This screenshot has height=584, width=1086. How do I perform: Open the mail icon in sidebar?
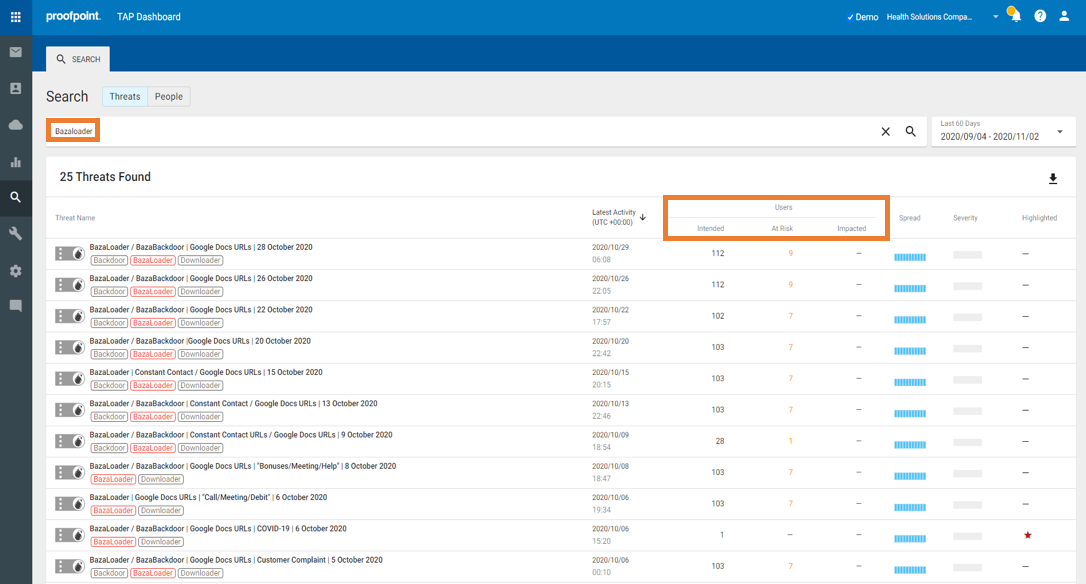15,53
